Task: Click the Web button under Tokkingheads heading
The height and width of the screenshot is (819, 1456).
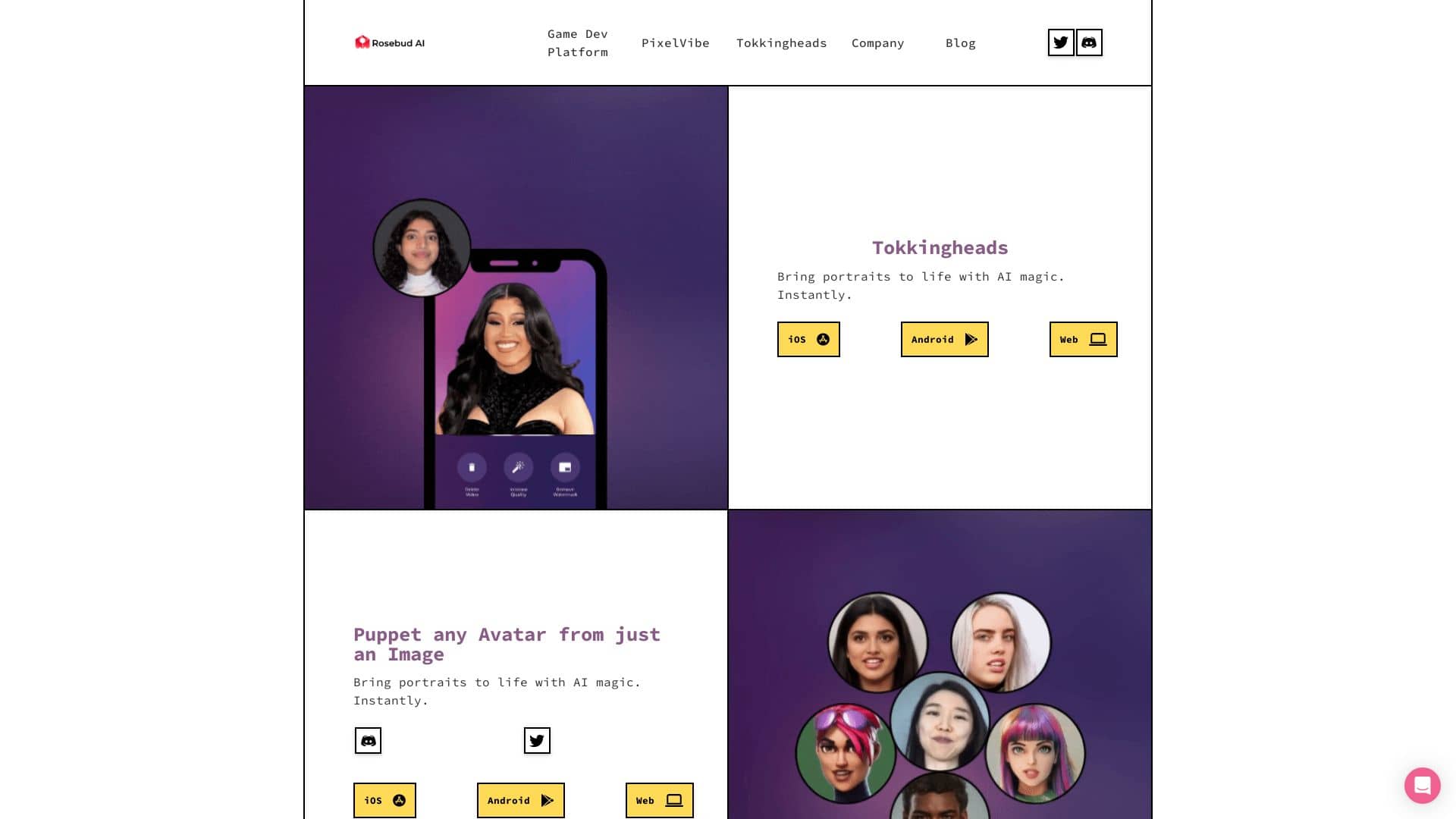Action: (x=1084, y=339)
